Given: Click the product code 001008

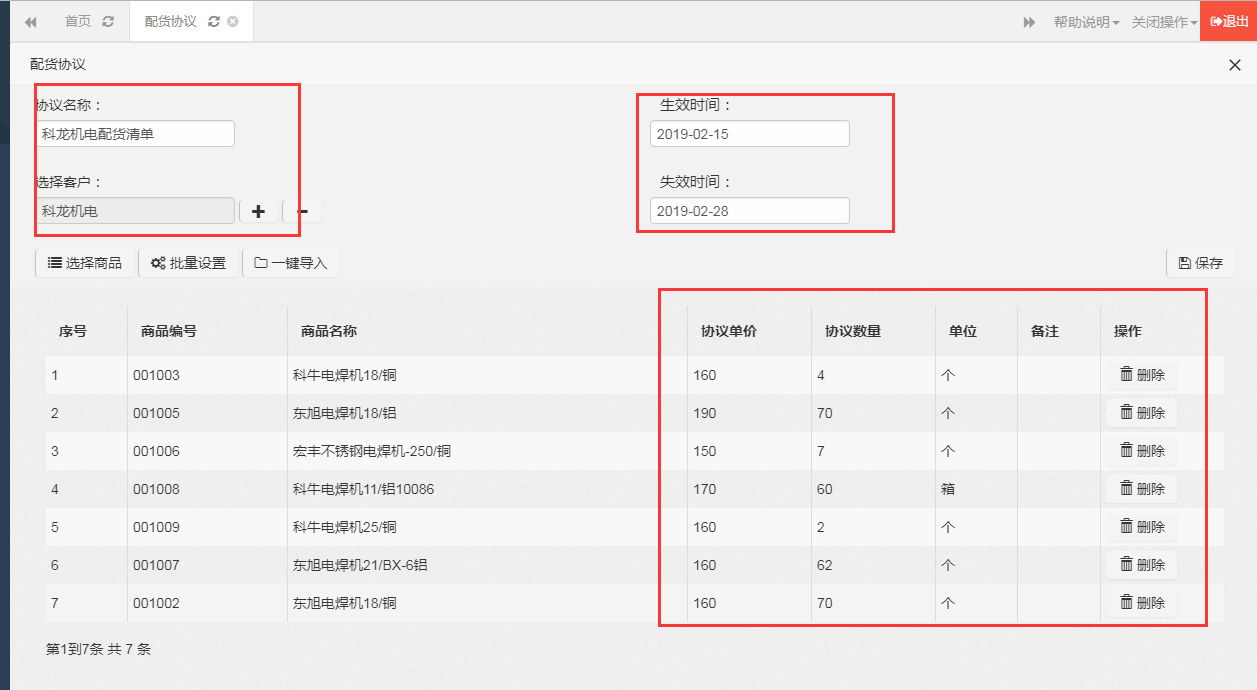Looking at the screenshot, I should 156,489.
